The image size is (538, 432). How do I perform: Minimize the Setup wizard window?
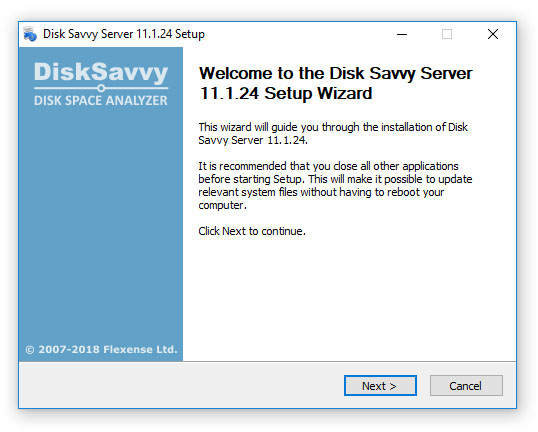pyautogui.click(x=402, y=34)
